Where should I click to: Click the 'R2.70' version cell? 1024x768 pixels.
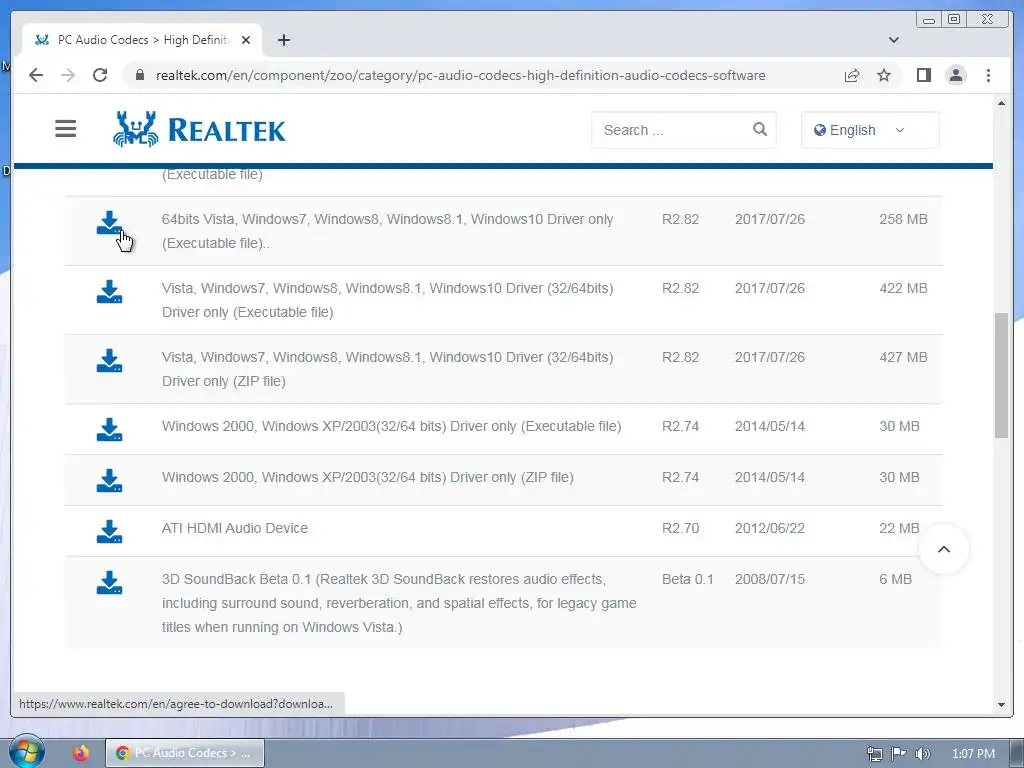[x=680, y=528]
